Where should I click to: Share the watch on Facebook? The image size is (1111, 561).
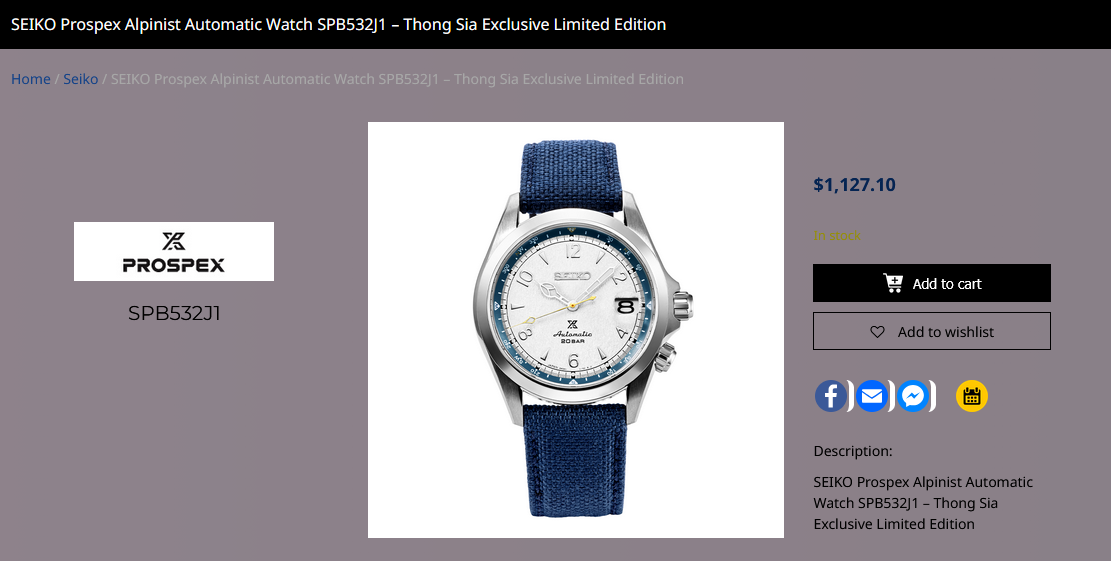click(x=830, y=396)
